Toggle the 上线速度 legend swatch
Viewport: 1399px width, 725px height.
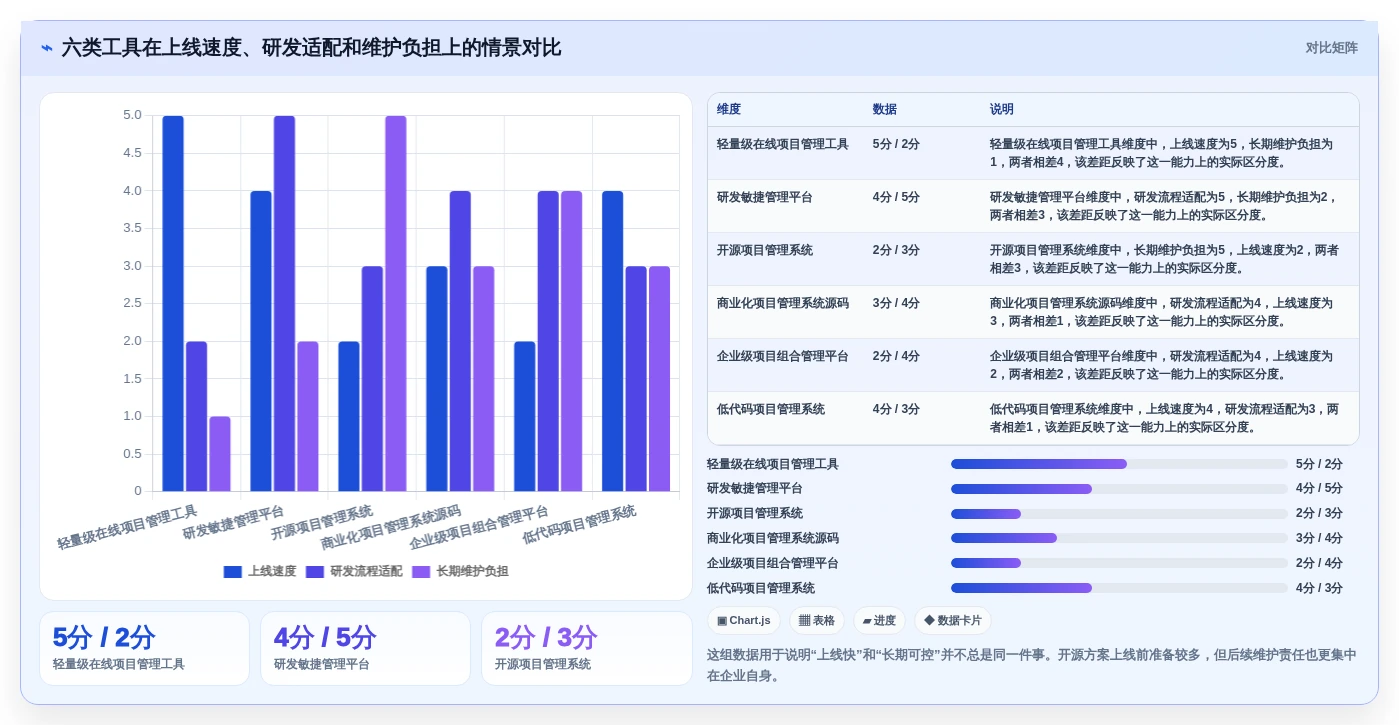click(x=233, y=572)
